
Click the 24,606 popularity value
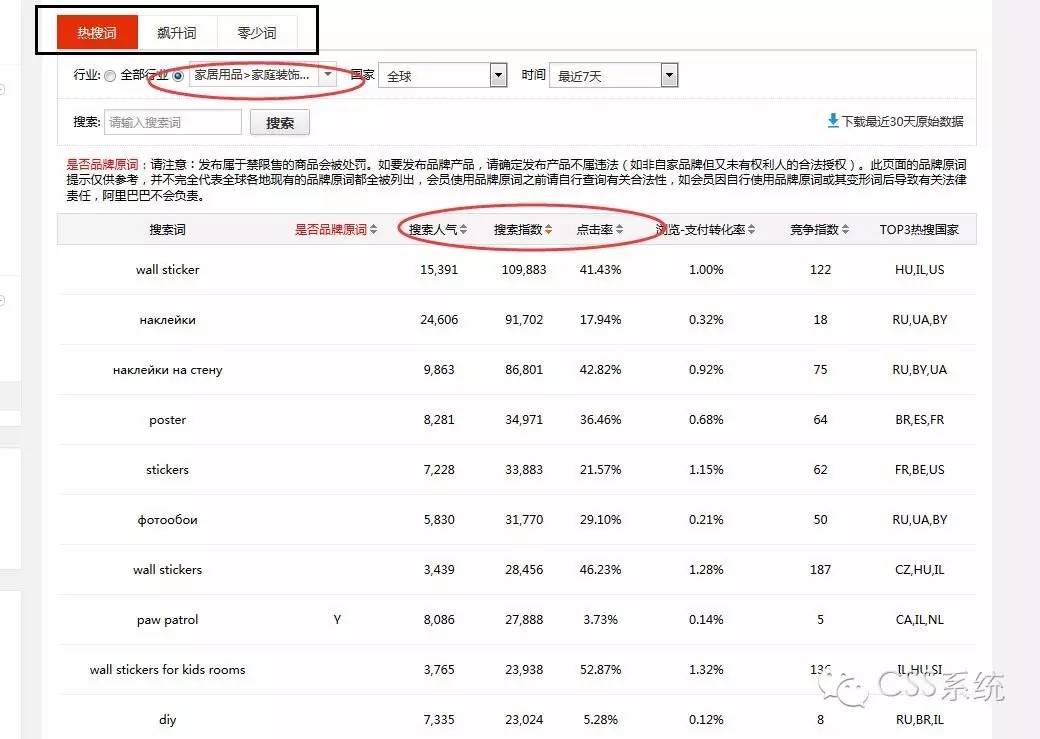439,320
